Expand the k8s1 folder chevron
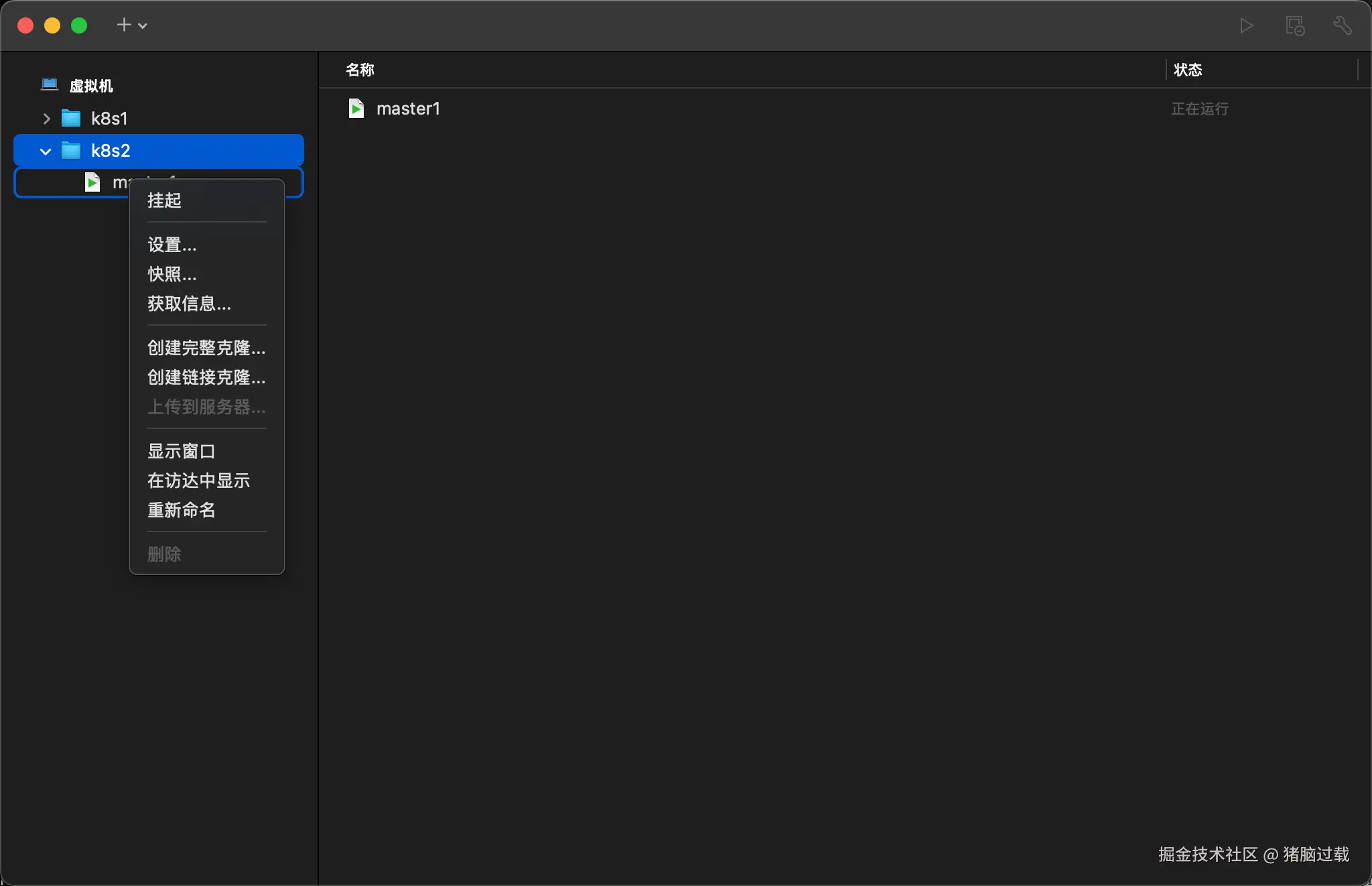The image size is (1372, 886). point(46,119)
